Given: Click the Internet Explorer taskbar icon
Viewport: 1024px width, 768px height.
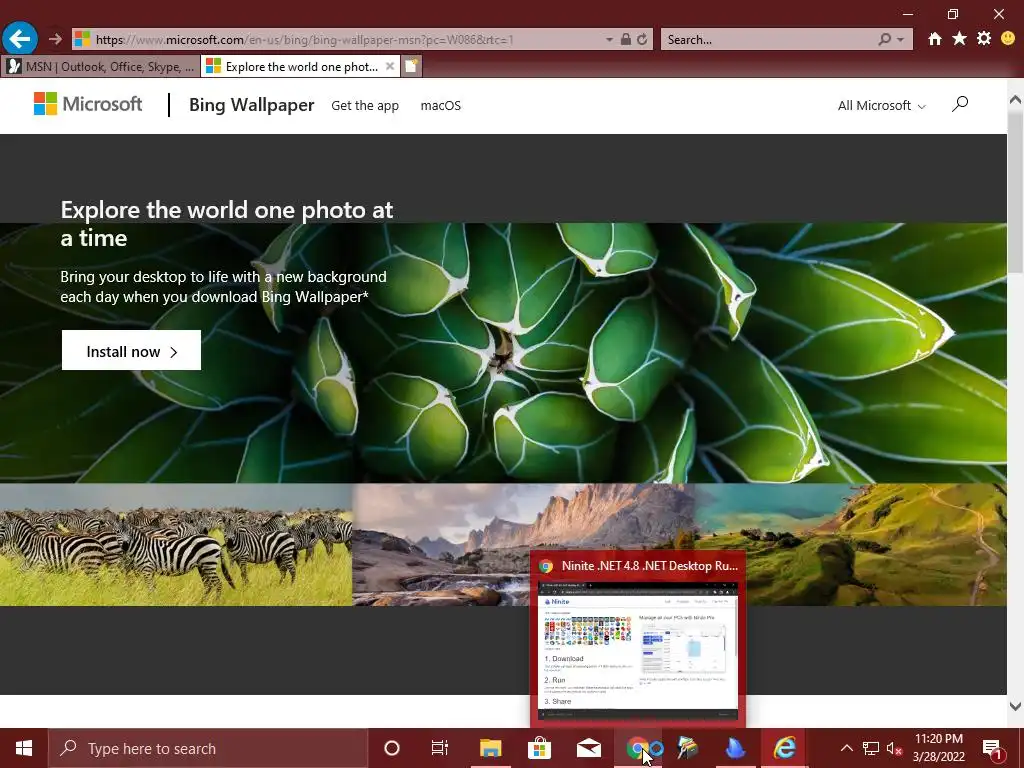Looking at the screenshot, I should (x=784, y=748).
